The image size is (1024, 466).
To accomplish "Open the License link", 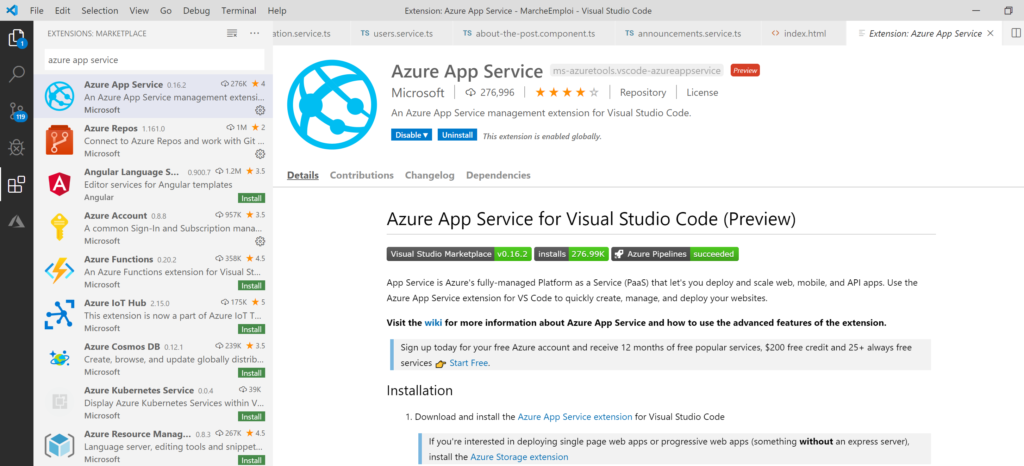I will (702, 93).
